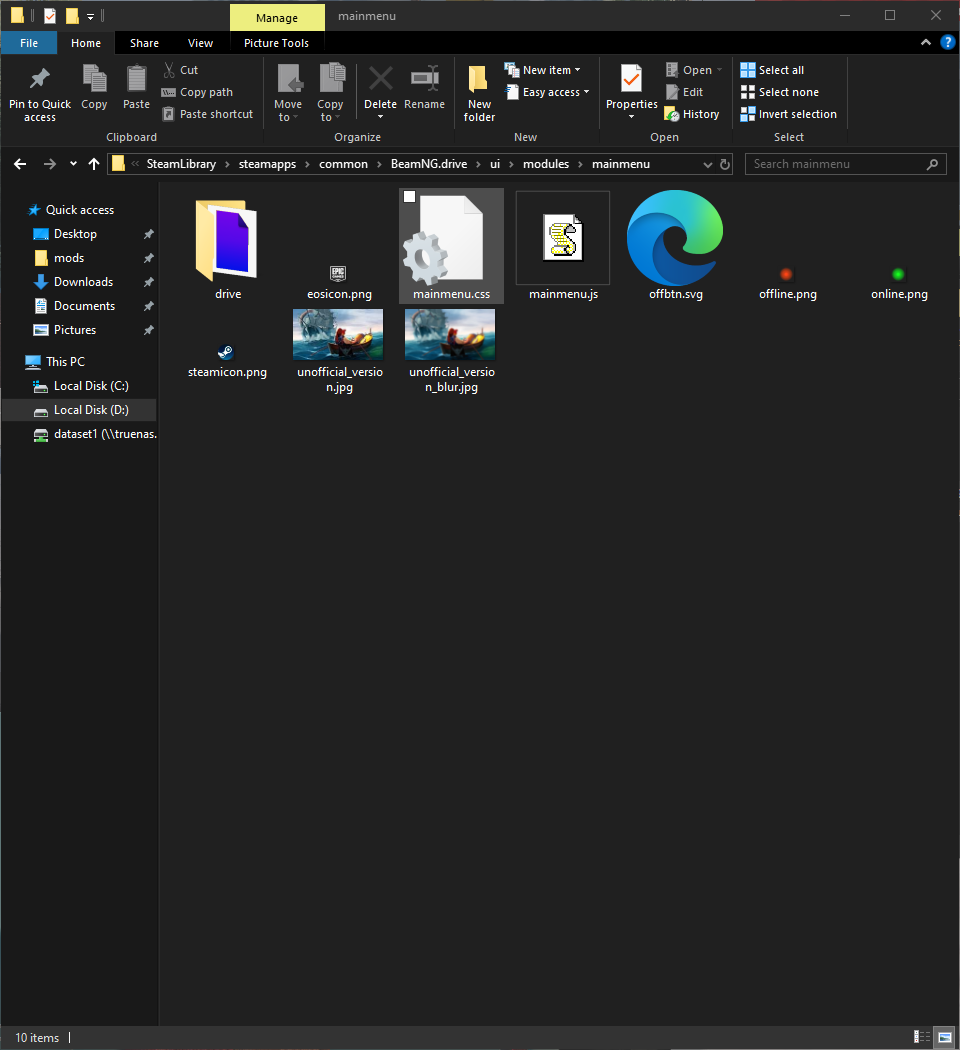Open the Move to dropdown
Image resolution: width=960 pixels, height=1050 pixels.
pyautogui.click(x=288, y=94)
